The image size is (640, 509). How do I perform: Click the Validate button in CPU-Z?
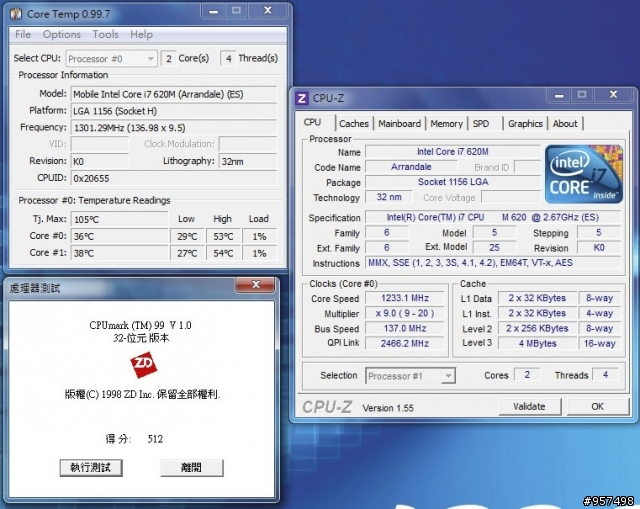click(529, 407)
